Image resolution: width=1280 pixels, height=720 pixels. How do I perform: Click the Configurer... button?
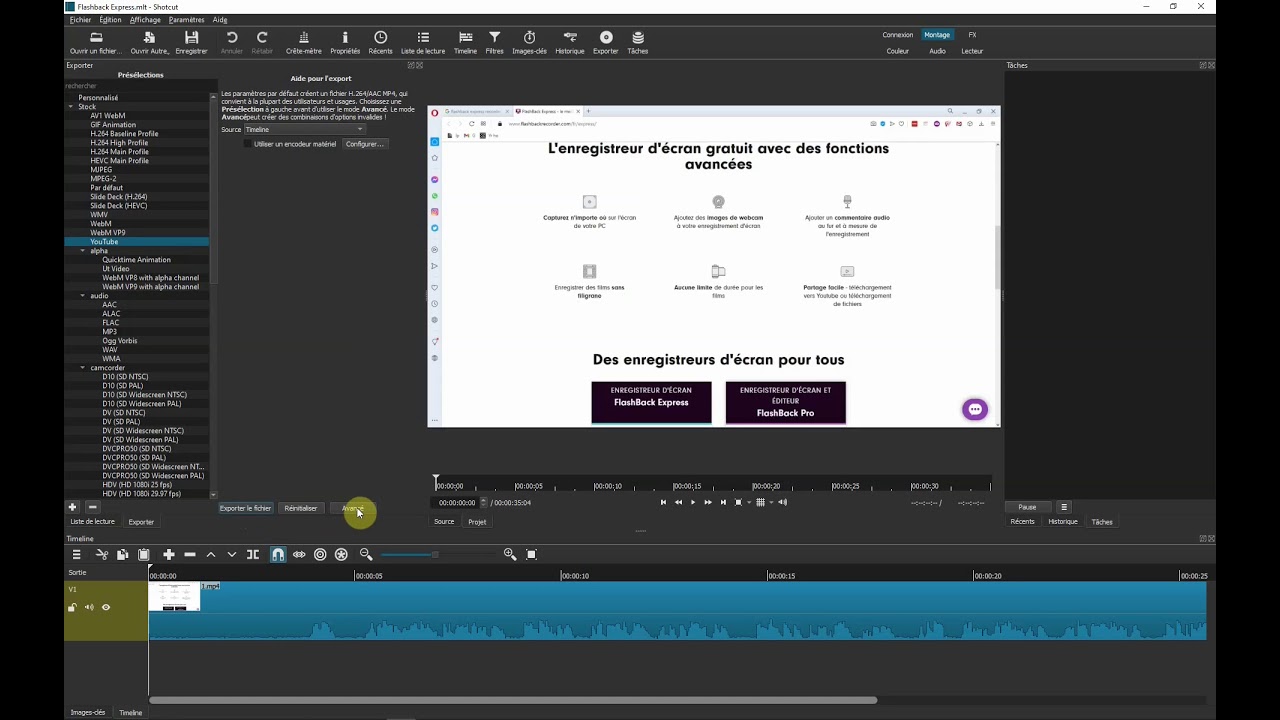364,144
